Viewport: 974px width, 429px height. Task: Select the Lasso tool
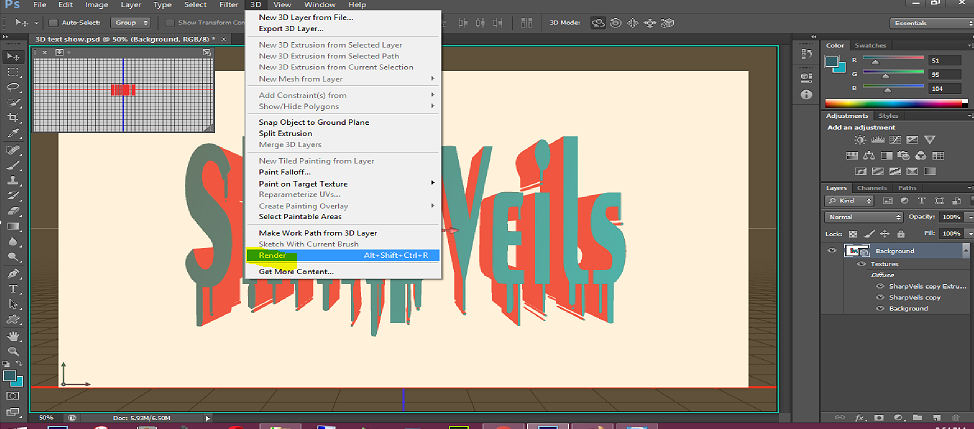click(x=12, y=87)
